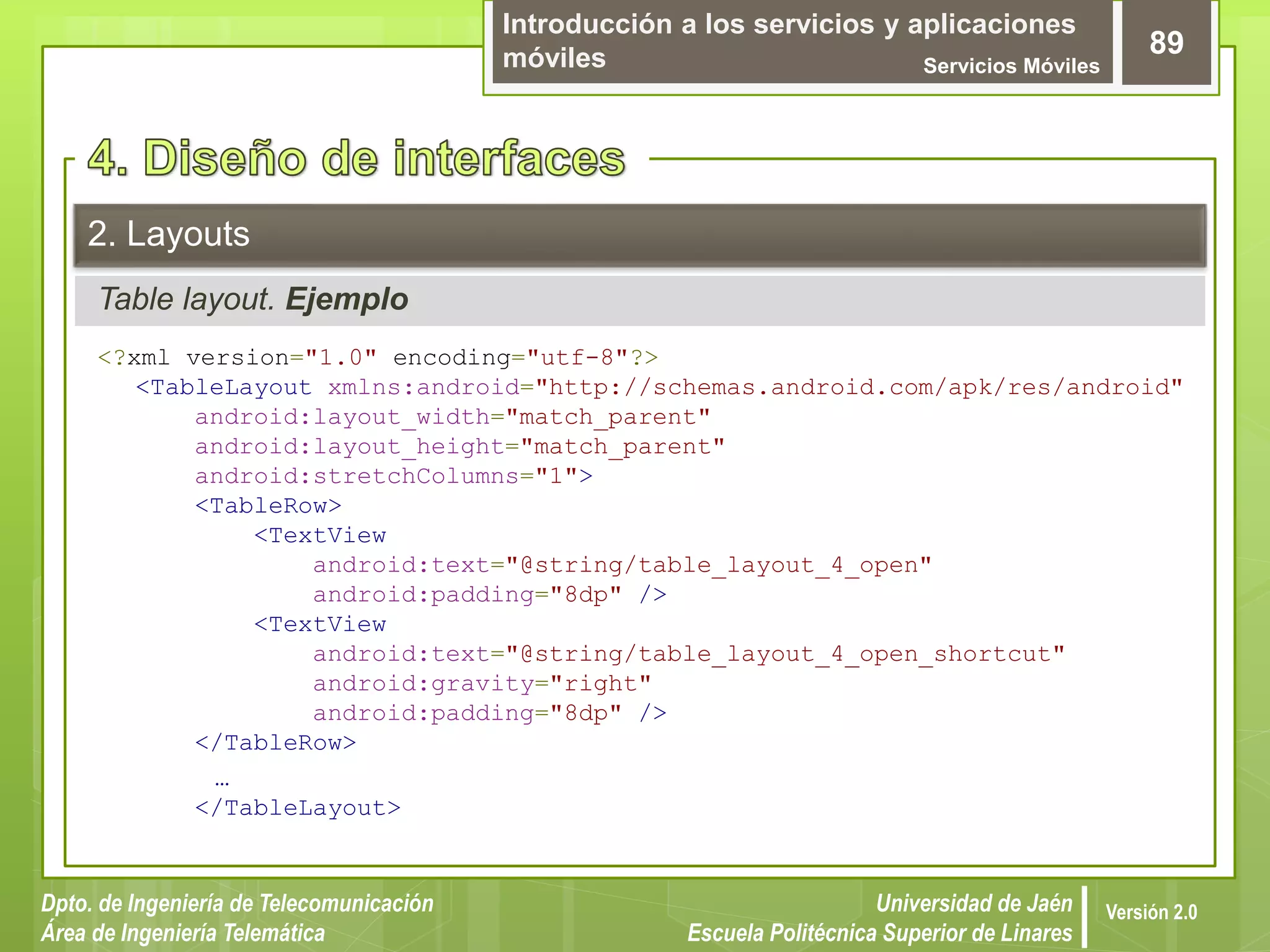Image resolution: width=1270 pixels, height=952 pixels.
Task: Select the header 'Introducción a los servicios y aplicaciones móviles'
Action: pyautogui.click(x=789, y=41)
